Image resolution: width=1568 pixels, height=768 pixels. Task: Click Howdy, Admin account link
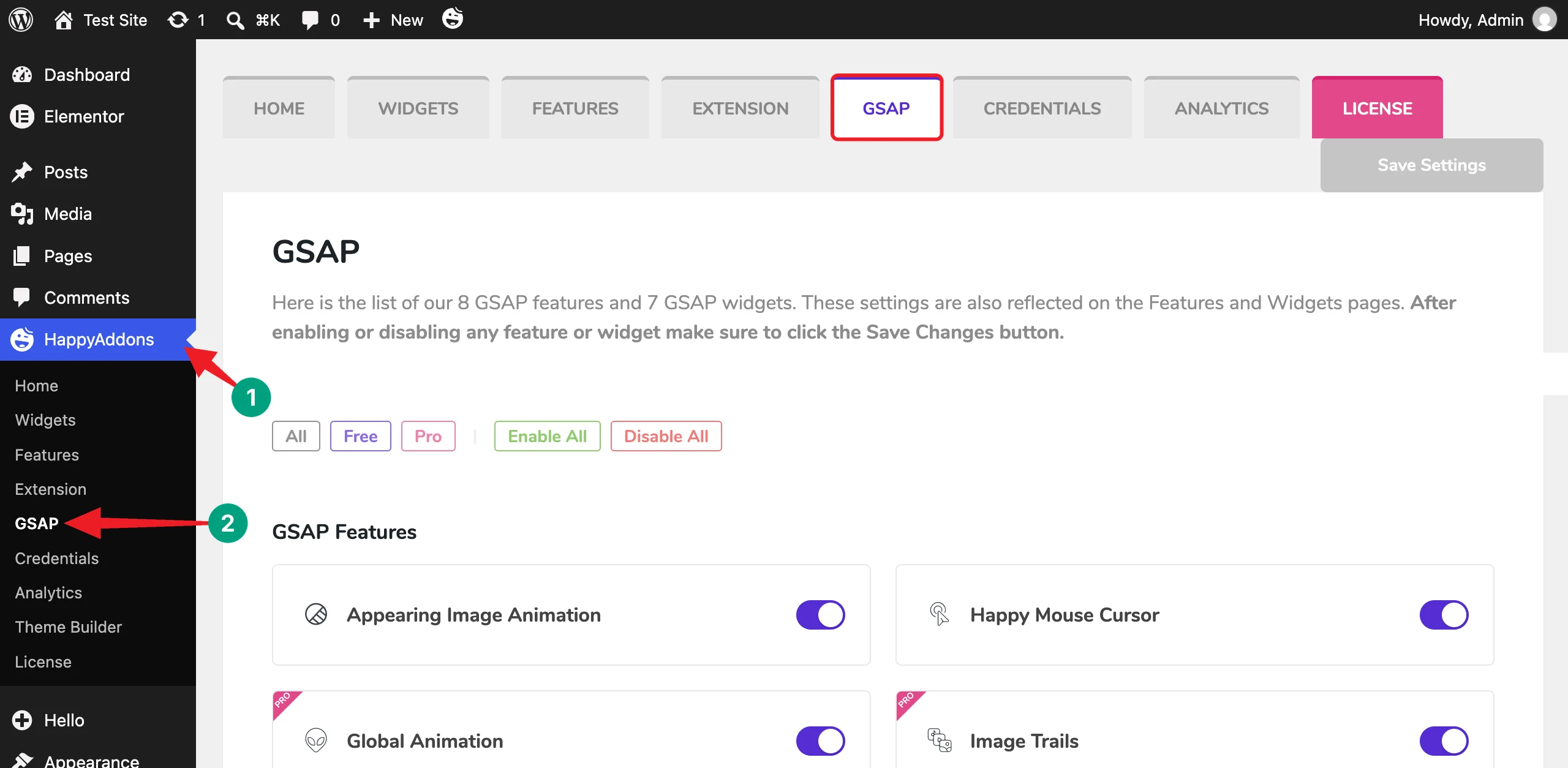1487,20
